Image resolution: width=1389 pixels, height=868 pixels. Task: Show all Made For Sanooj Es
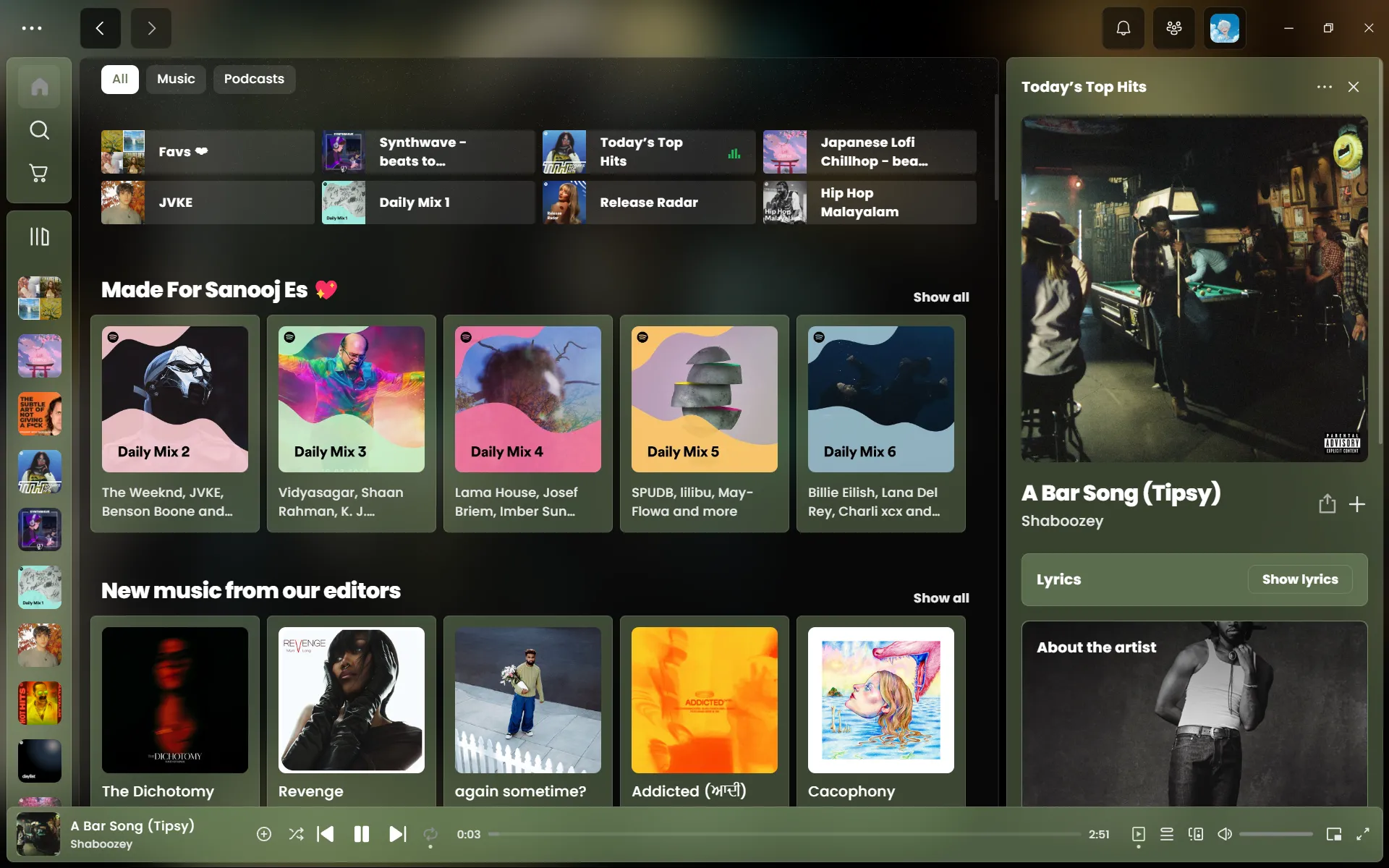coord(941,297)
